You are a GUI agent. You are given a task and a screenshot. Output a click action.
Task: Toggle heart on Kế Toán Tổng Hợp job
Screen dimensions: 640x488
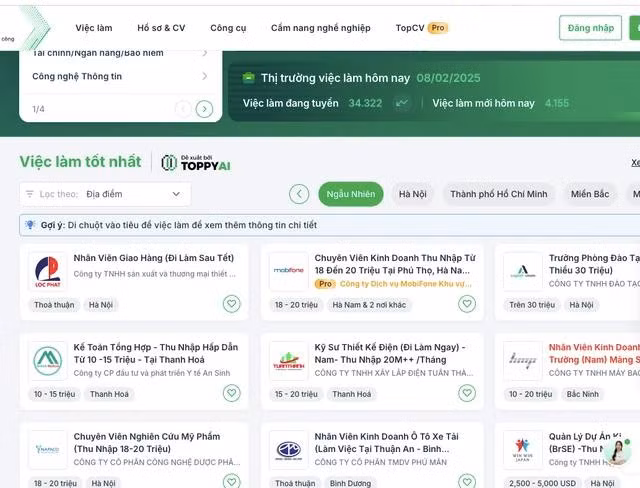pos(231,393)
